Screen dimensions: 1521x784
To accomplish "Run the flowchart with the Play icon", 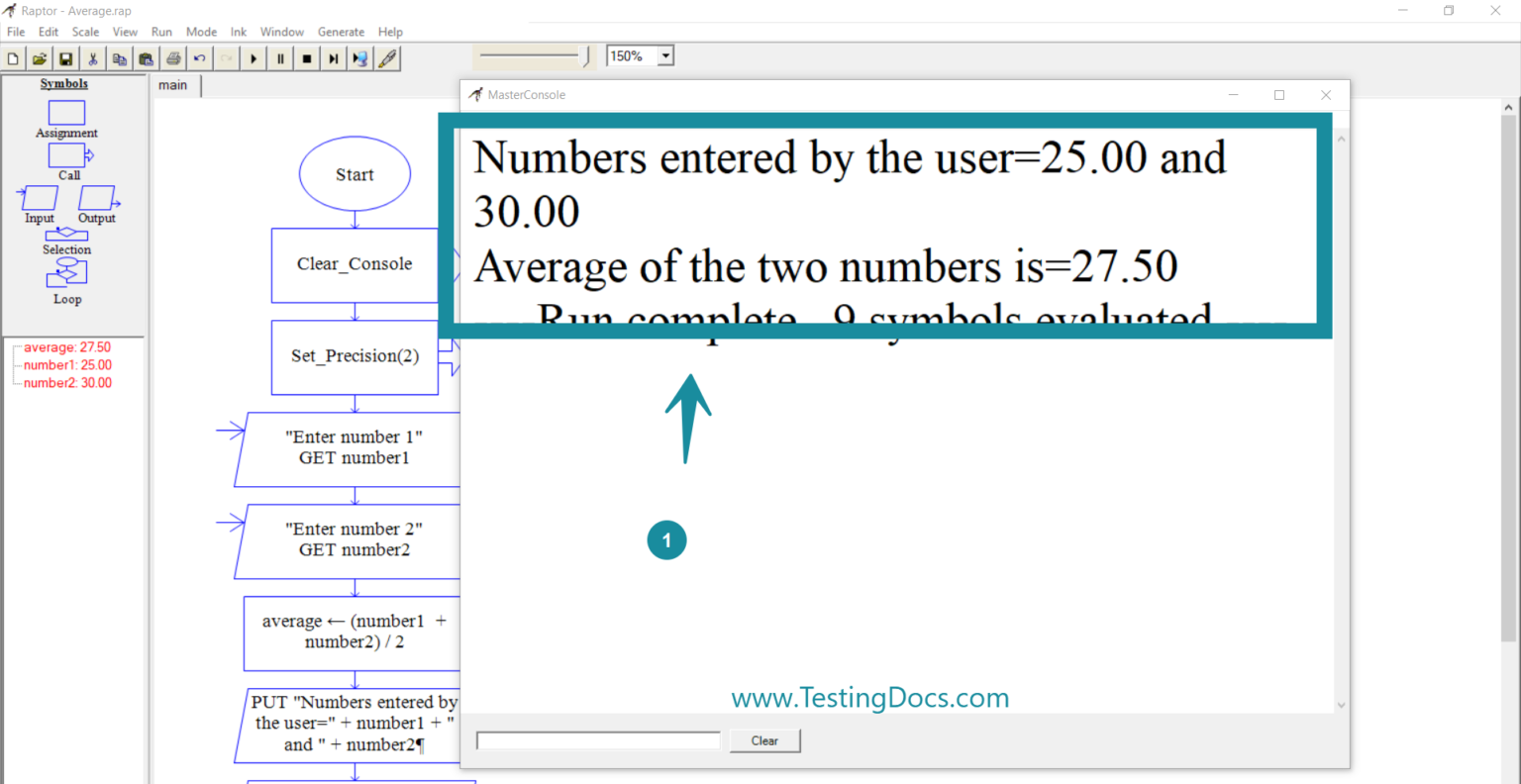I will click(x=253, y=57).
